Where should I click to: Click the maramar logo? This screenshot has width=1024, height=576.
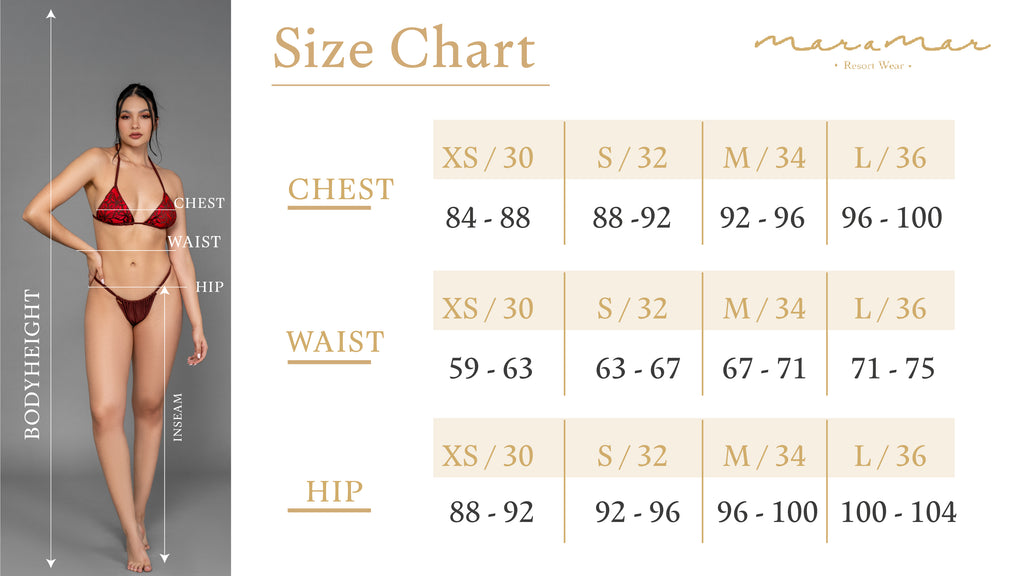(872, 44)
